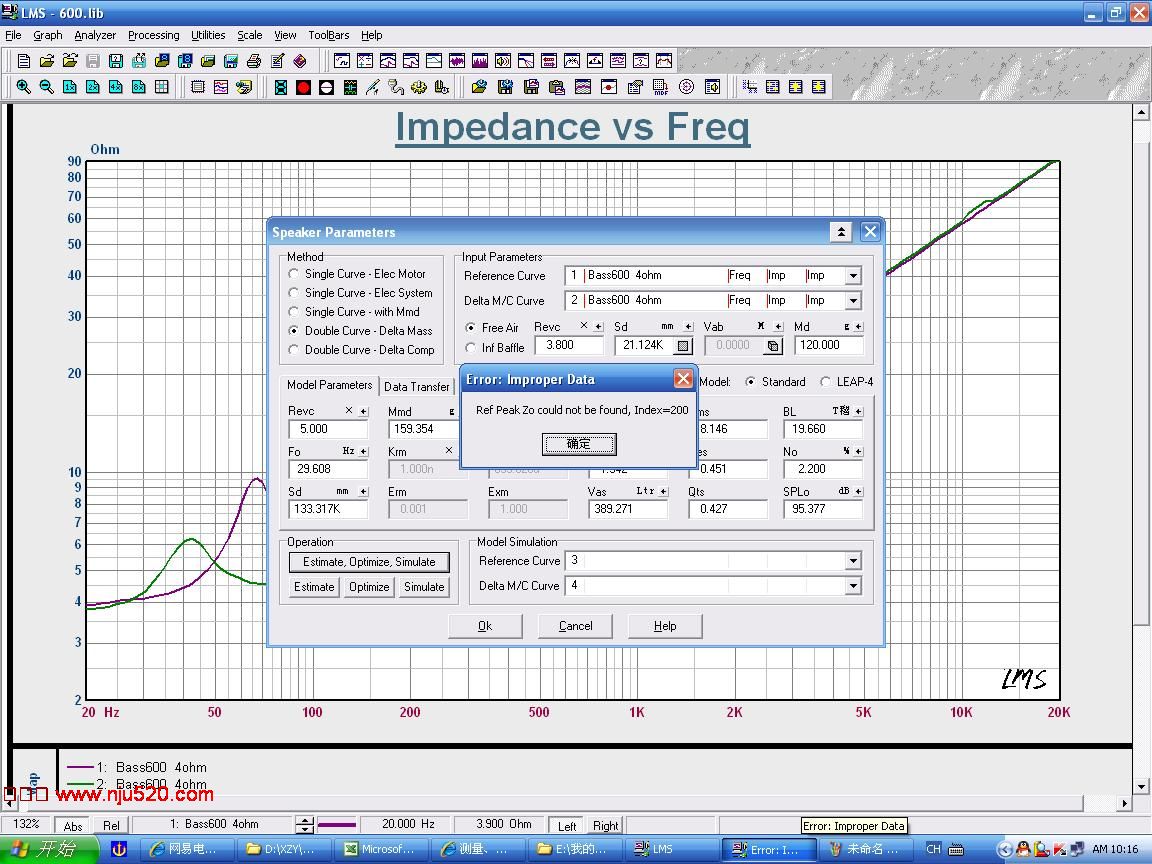The width and height of the screenshot is (1152, 864).
Task: Switch to the Model Parameters tab
Action: click(x=329, y=385)
